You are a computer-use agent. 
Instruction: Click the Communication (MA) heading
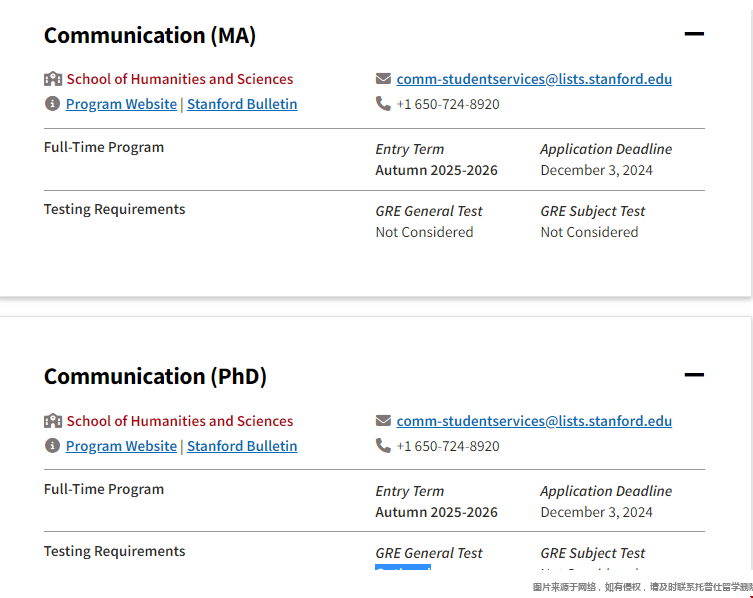tap(150, 36)
